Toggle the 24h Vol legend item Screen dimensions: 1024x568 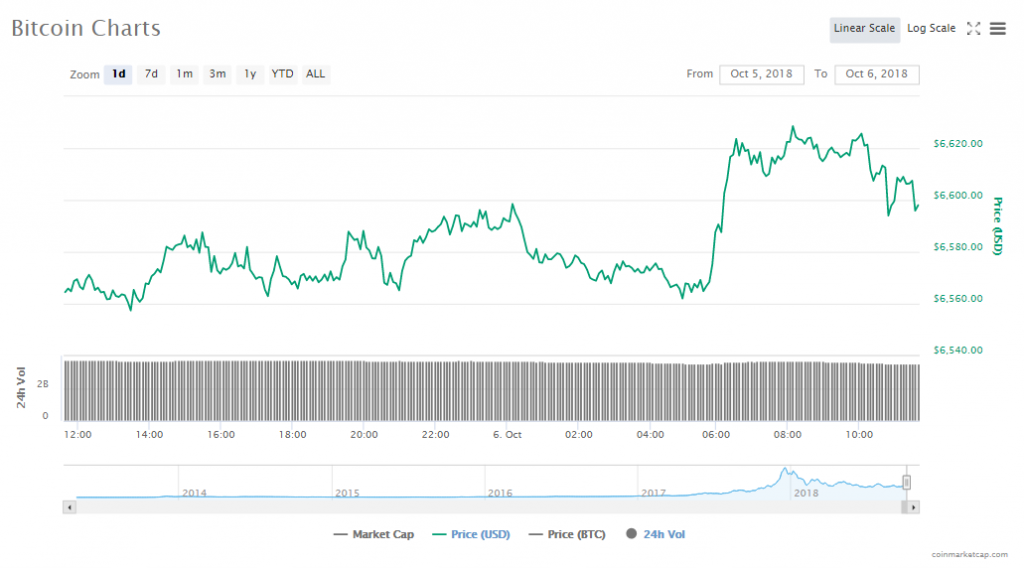(x=656, y=535)
